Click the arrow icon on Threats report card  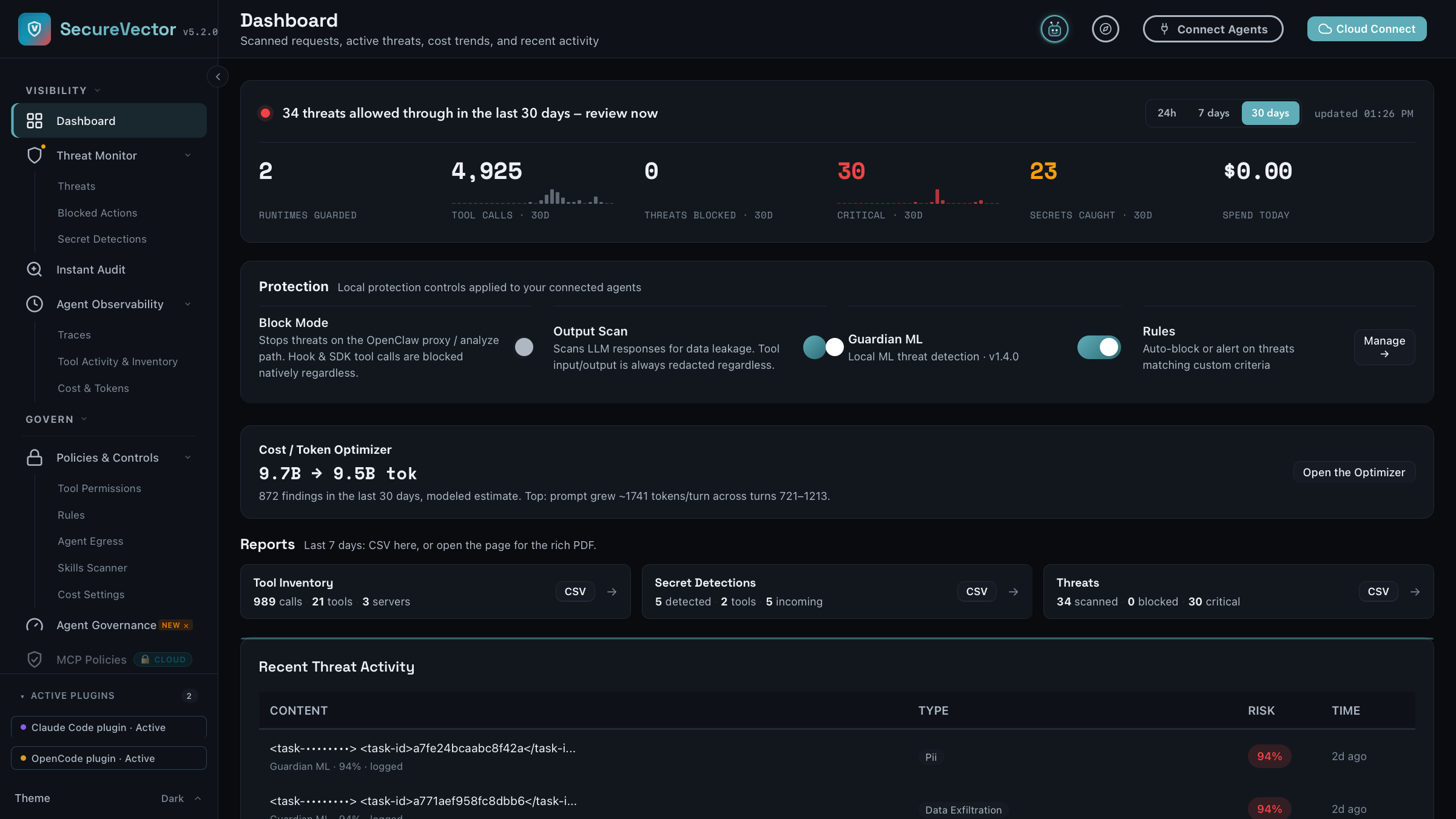click(x=1415, y=591)
